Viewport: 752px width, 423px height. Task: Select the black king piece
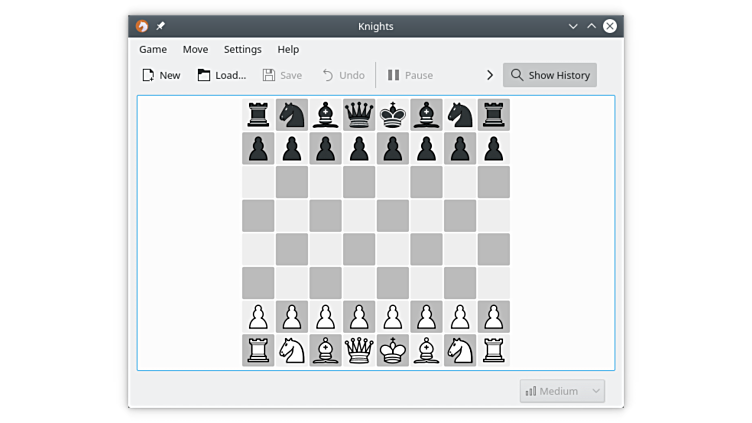click(393, 114)
